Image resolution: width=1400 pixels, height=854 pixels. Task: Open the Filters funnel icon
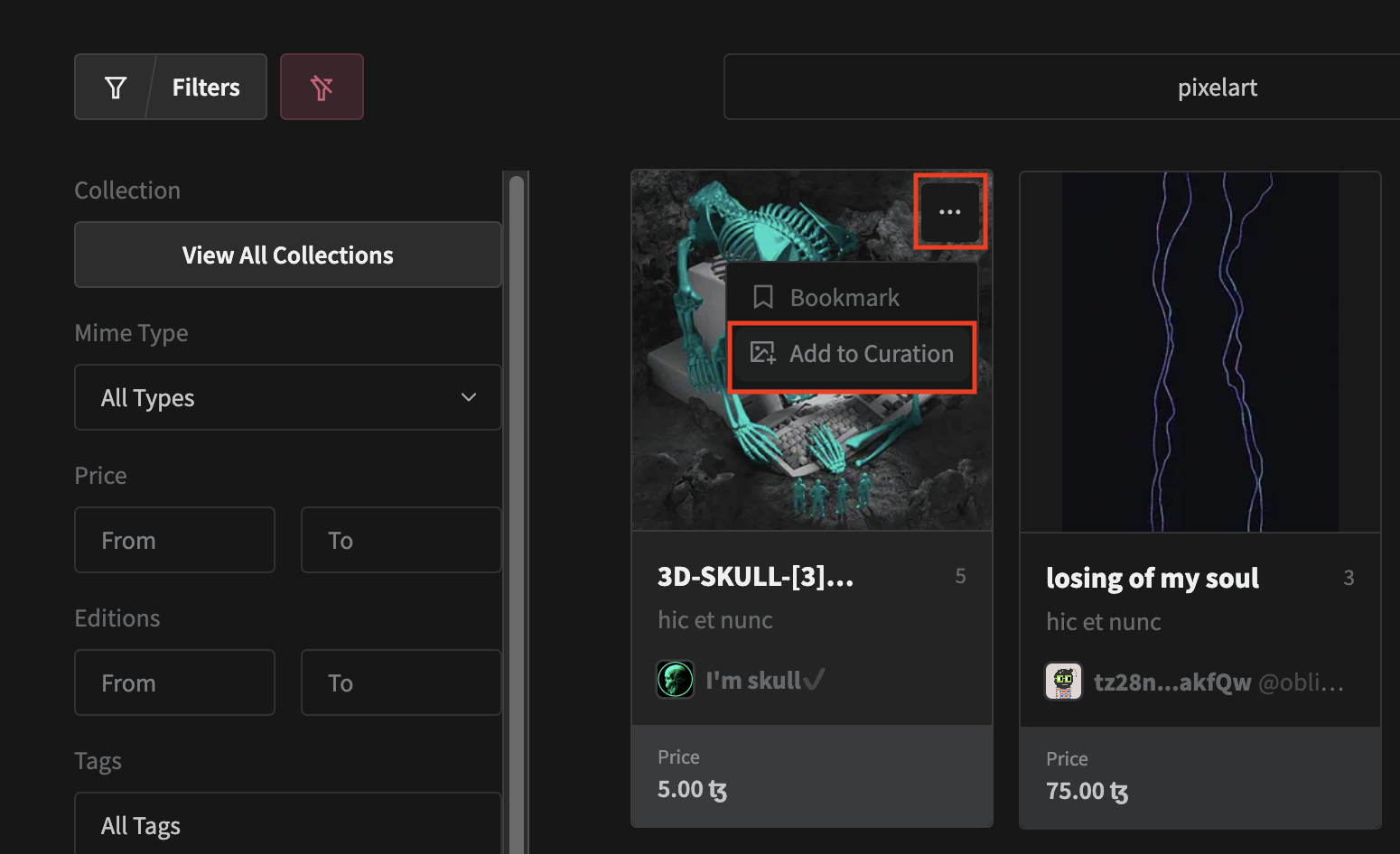[x=115, y=87]
